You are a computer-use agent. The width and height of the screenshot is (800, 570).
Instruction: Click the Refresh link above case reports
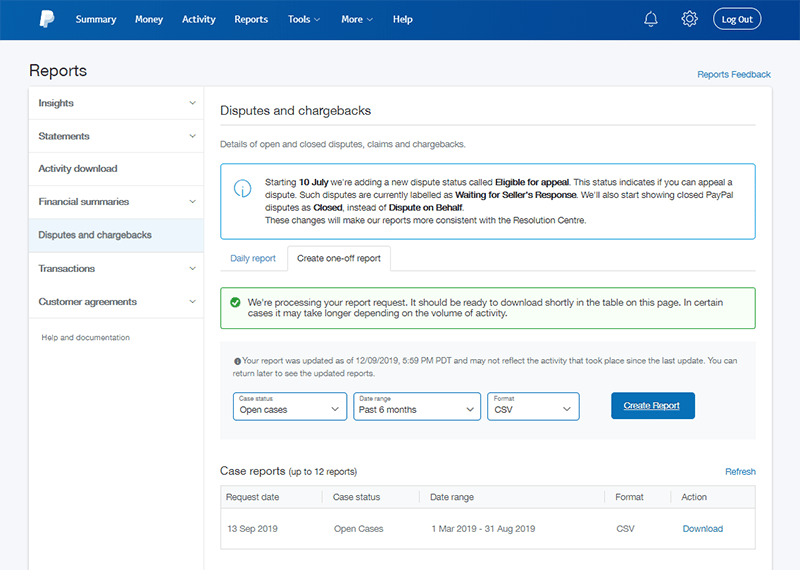(740, 472)
